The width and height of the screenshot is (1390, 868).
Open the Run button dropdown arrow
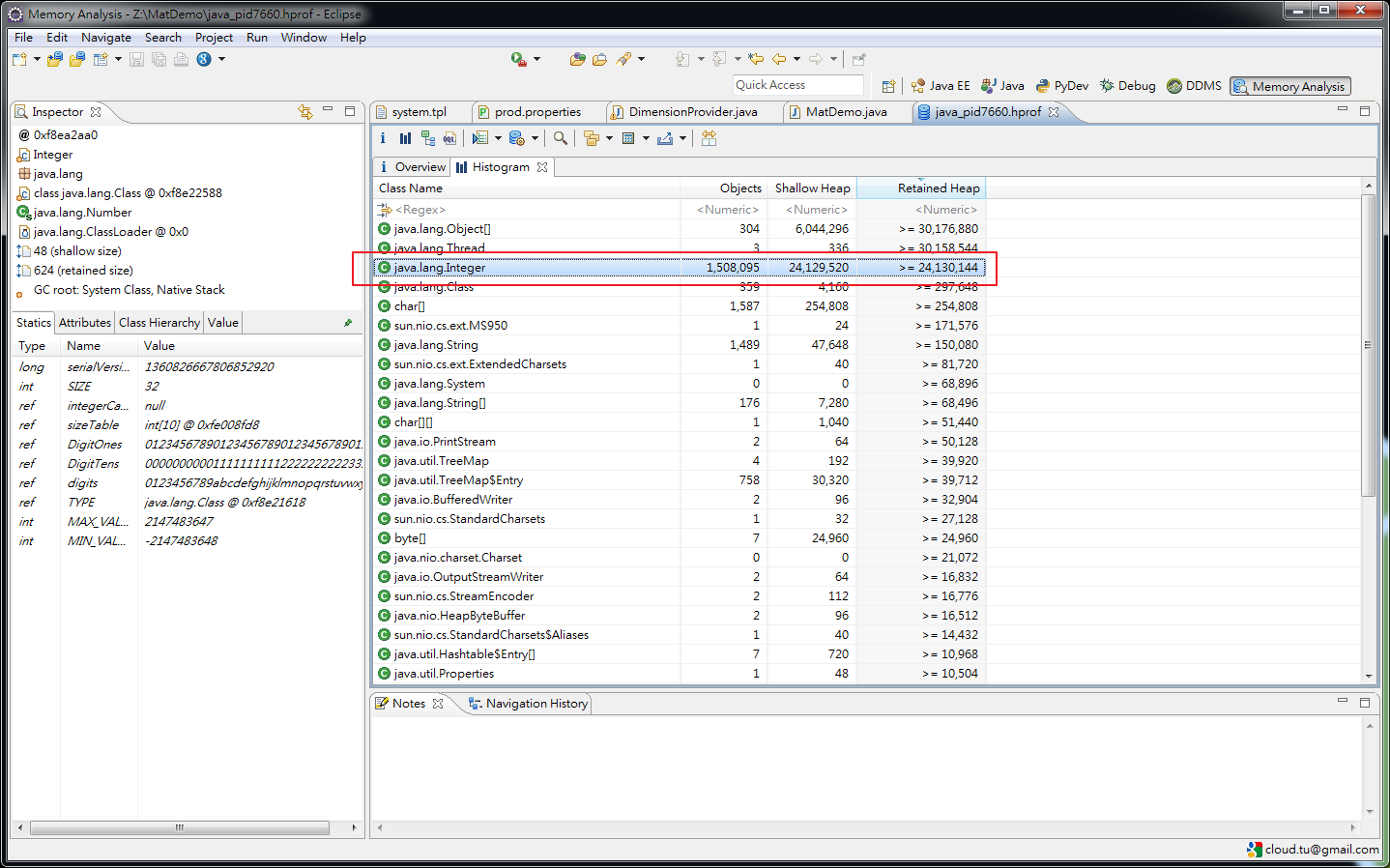coord(537,59)
